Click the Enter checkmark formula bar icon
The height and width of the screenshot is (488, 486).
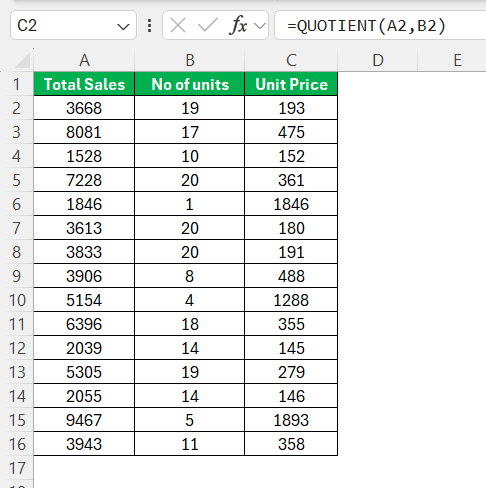point(207,25)
